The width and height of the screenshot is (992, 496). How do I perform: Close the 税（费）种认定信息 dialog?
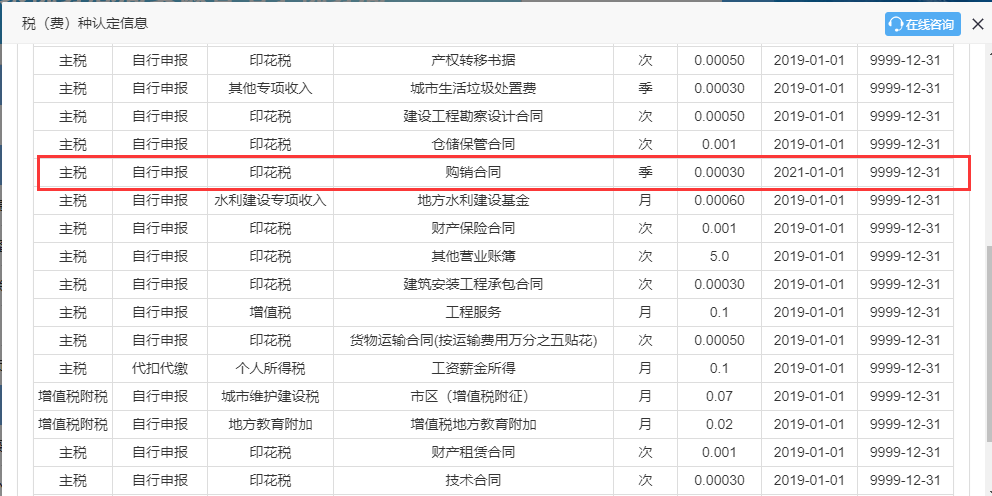click(976, 25)
